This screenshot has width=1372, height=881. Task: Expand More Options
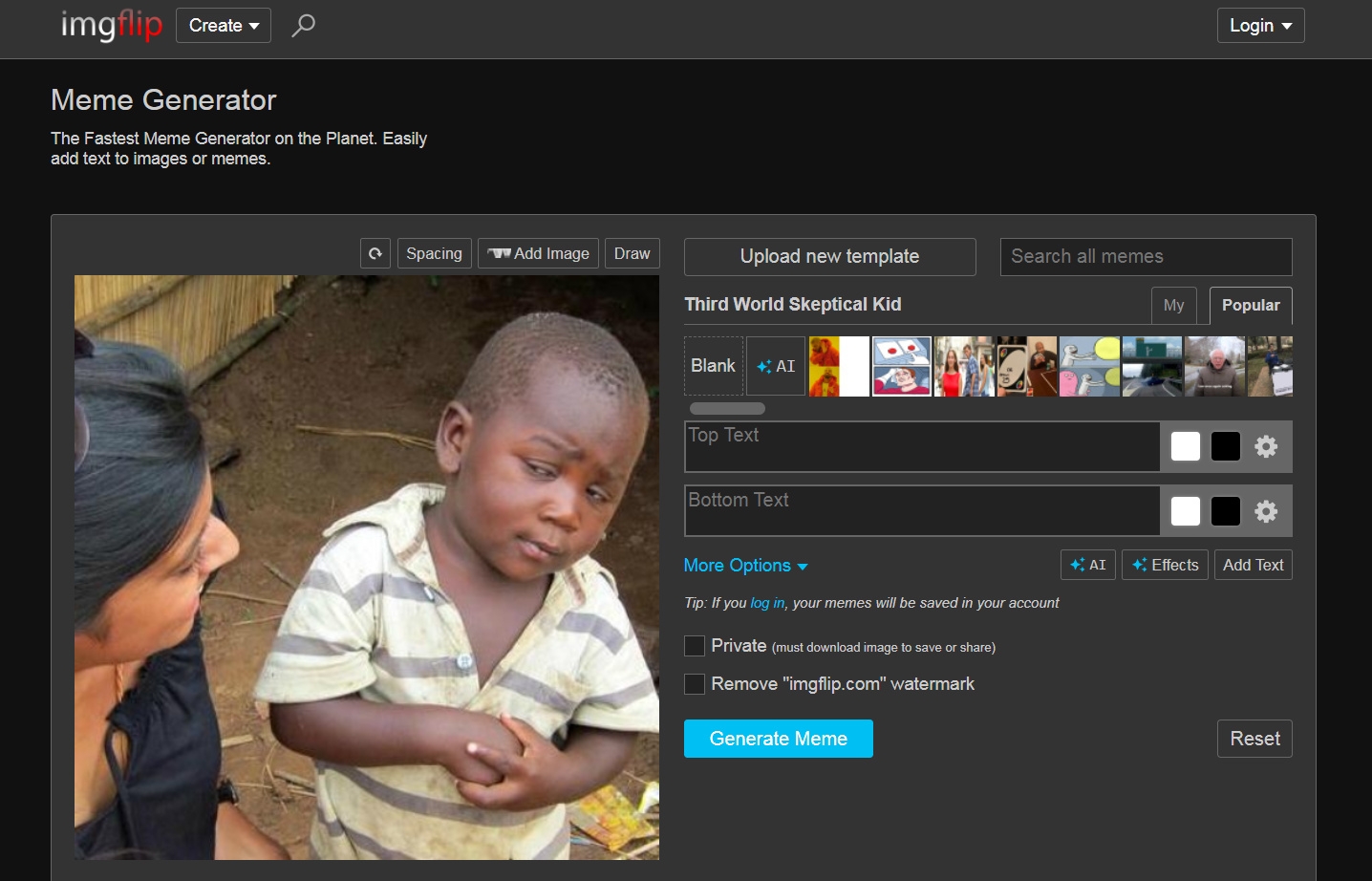pyautogui.click(x=745, y=566)
